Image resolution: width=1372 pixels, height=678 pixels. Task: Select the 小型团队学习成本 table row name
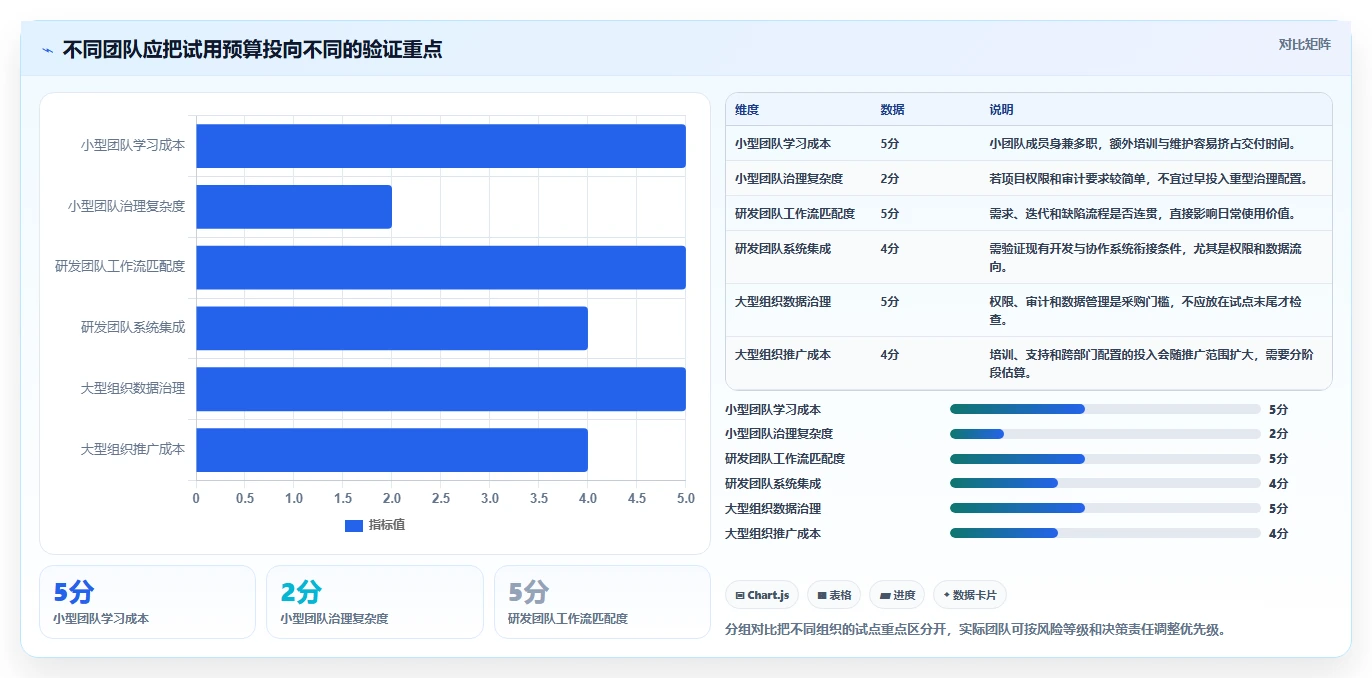point(783,144)
